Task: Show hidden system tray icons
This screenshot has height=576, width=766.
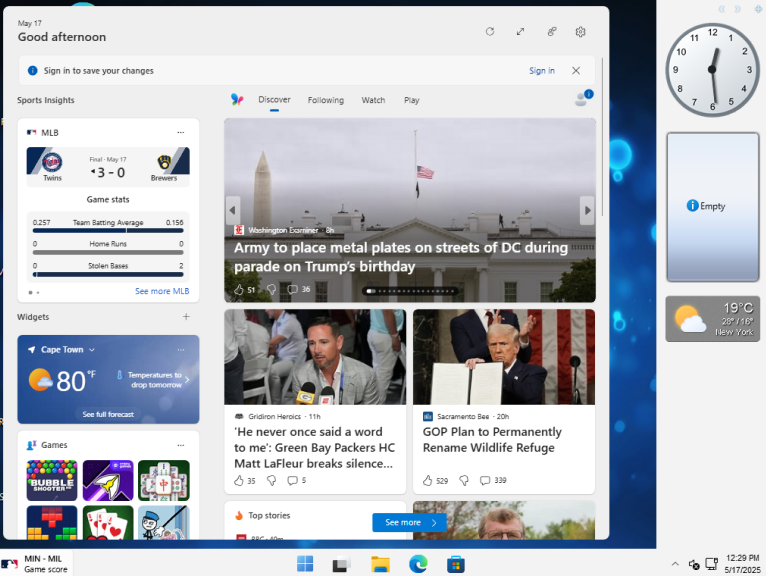Action: click(675, 564)
